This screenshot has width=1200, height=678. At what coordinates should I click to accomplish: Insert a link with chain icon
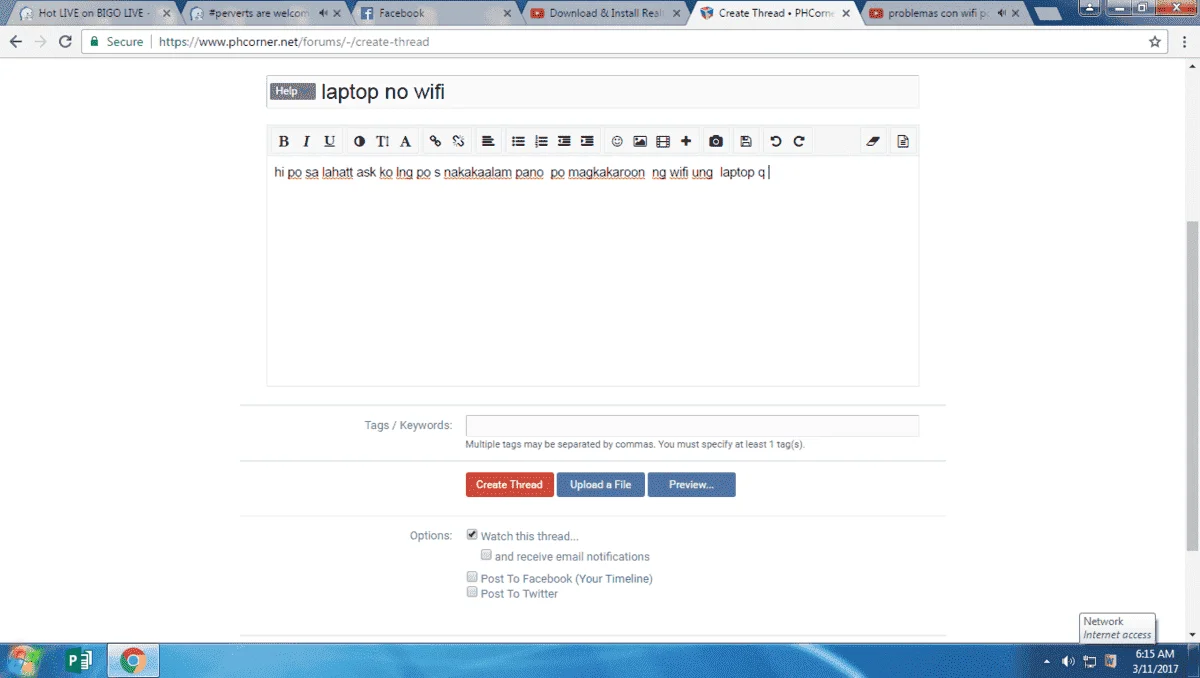(x=435, y=141)
